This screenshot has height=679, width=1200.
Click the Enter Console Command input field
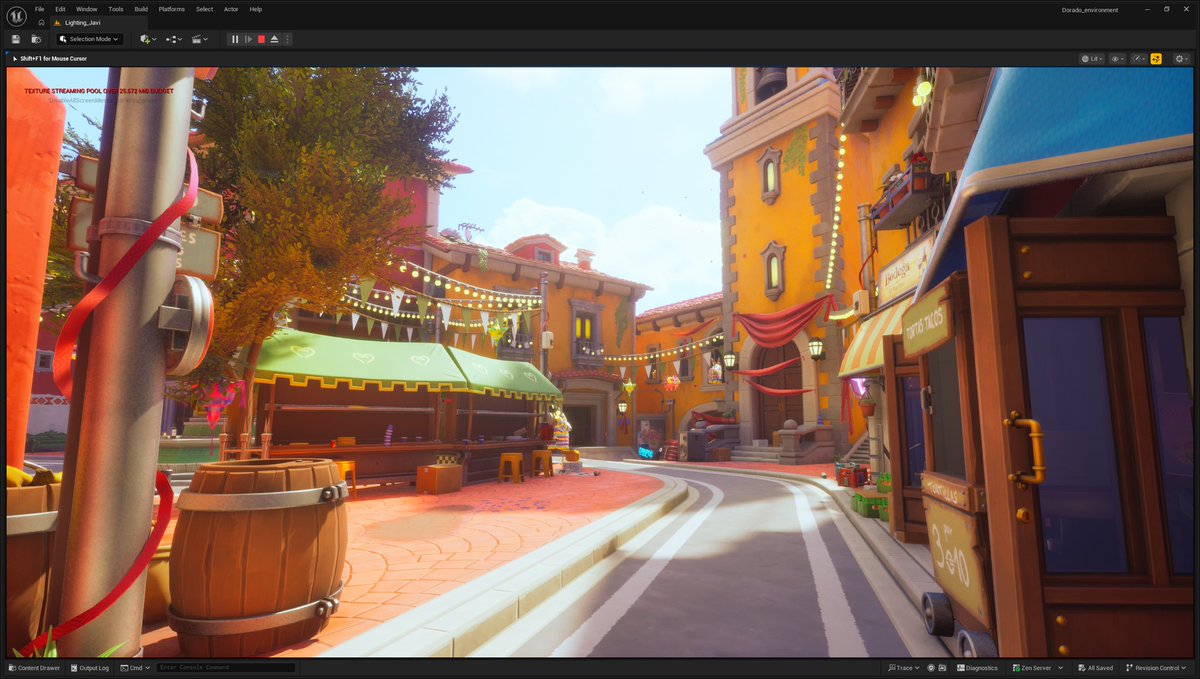(x=225, y=668)
